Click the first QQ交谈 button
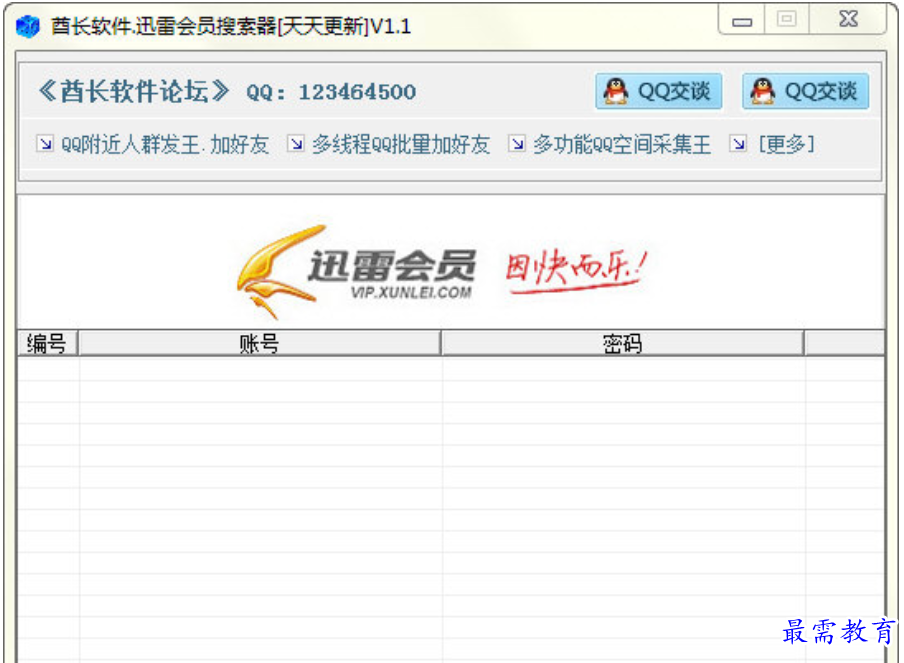904x663 pixels. (658, 91)
